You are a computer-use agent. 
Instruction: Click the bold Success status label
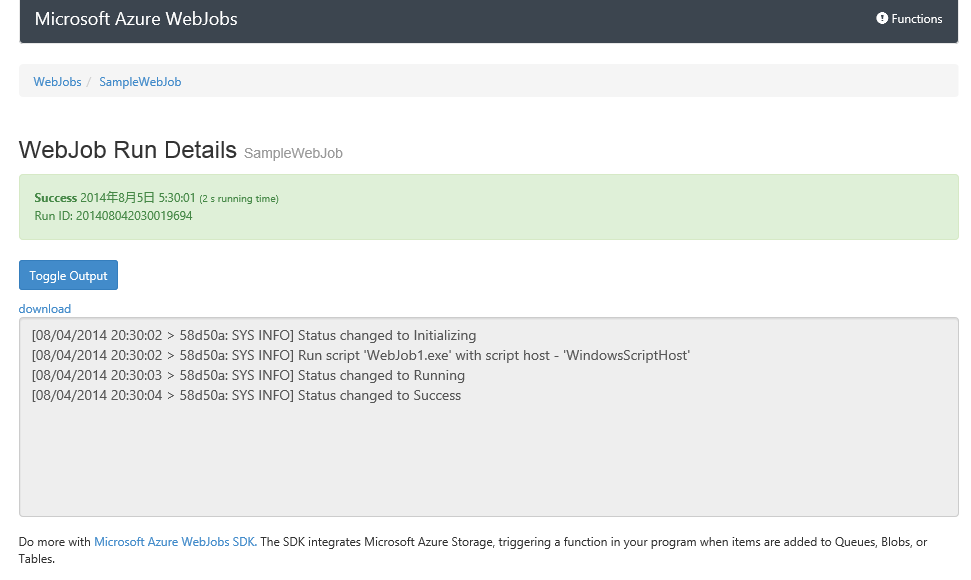tap(55, 198)
